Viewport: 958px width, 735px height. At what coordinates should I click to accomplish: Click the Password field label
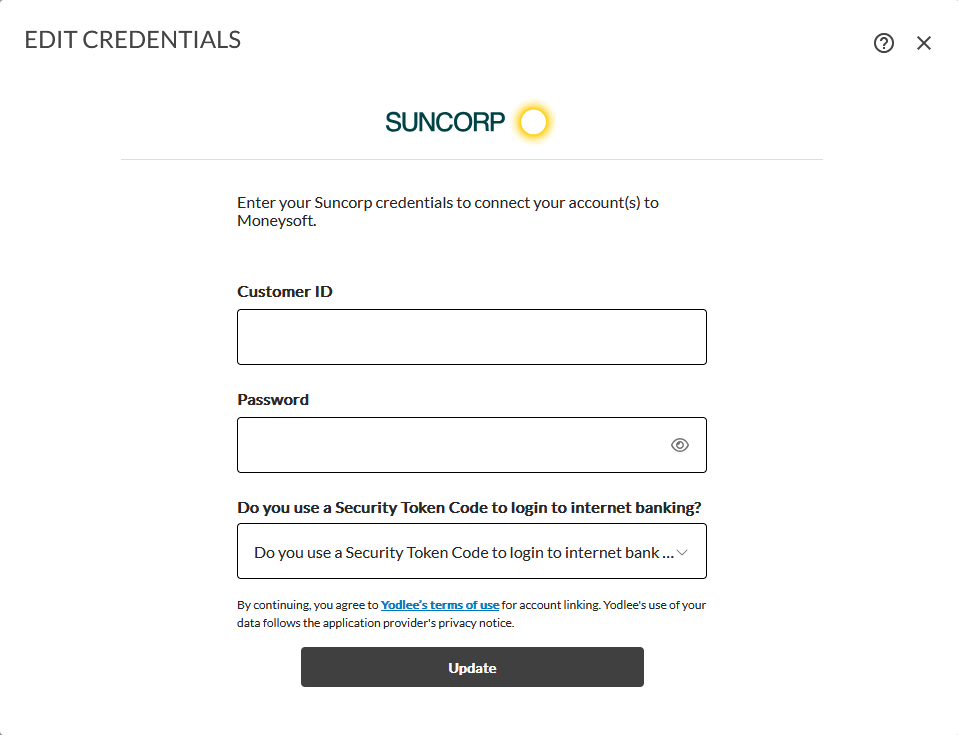273,400
